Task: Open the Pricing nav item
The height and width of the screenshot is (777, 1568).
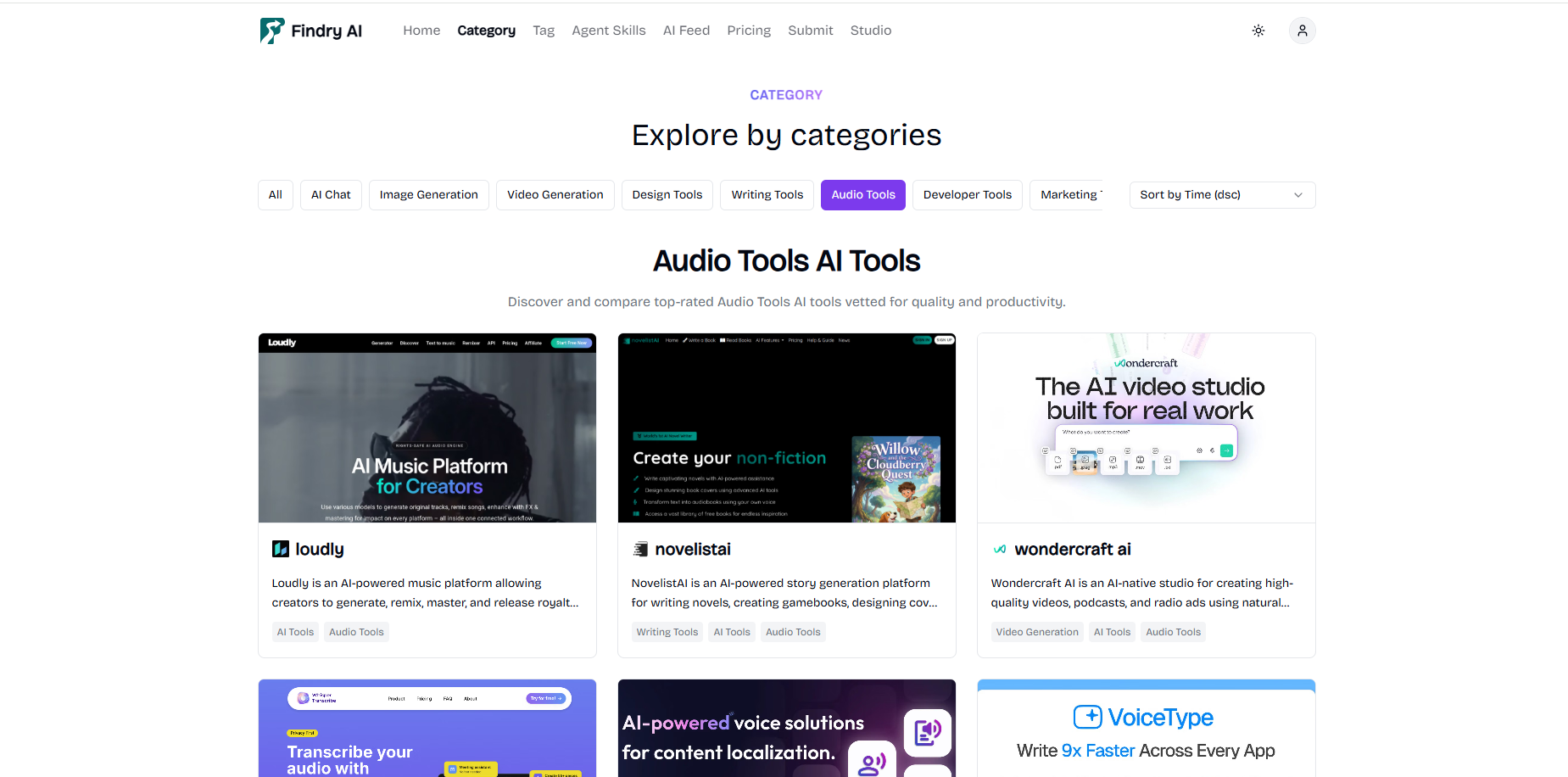Action: (x=749, y=31)
